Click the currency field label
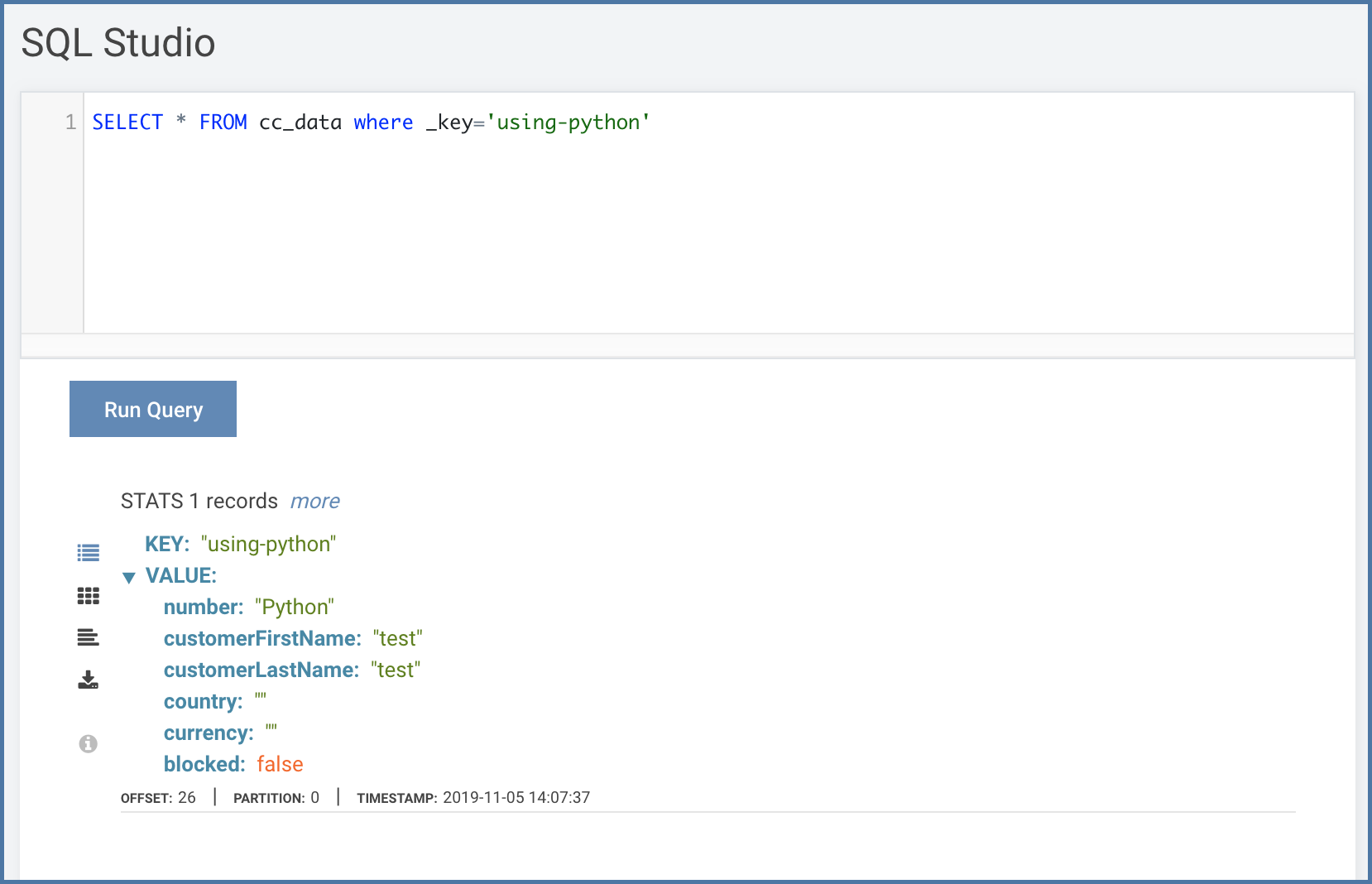This screenshot has height=884, width=1372. tap(209, 733)
